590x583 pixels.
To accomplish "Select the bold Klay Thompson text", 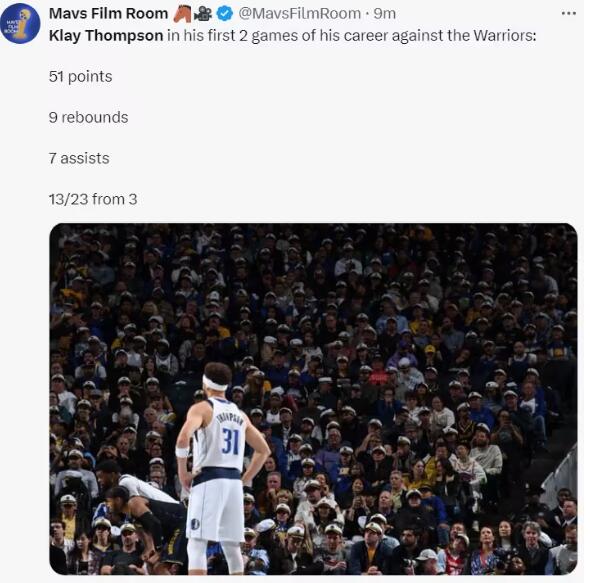I will click(106, 36).
